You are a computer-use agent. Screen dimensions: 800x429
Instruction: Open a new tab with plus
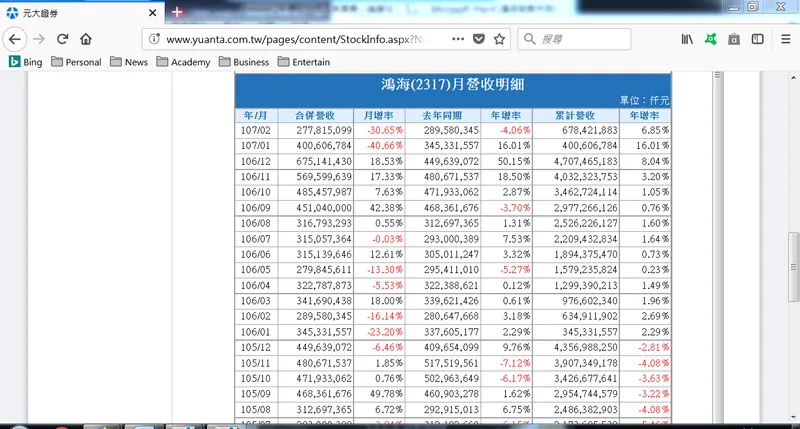pos(177,12)
